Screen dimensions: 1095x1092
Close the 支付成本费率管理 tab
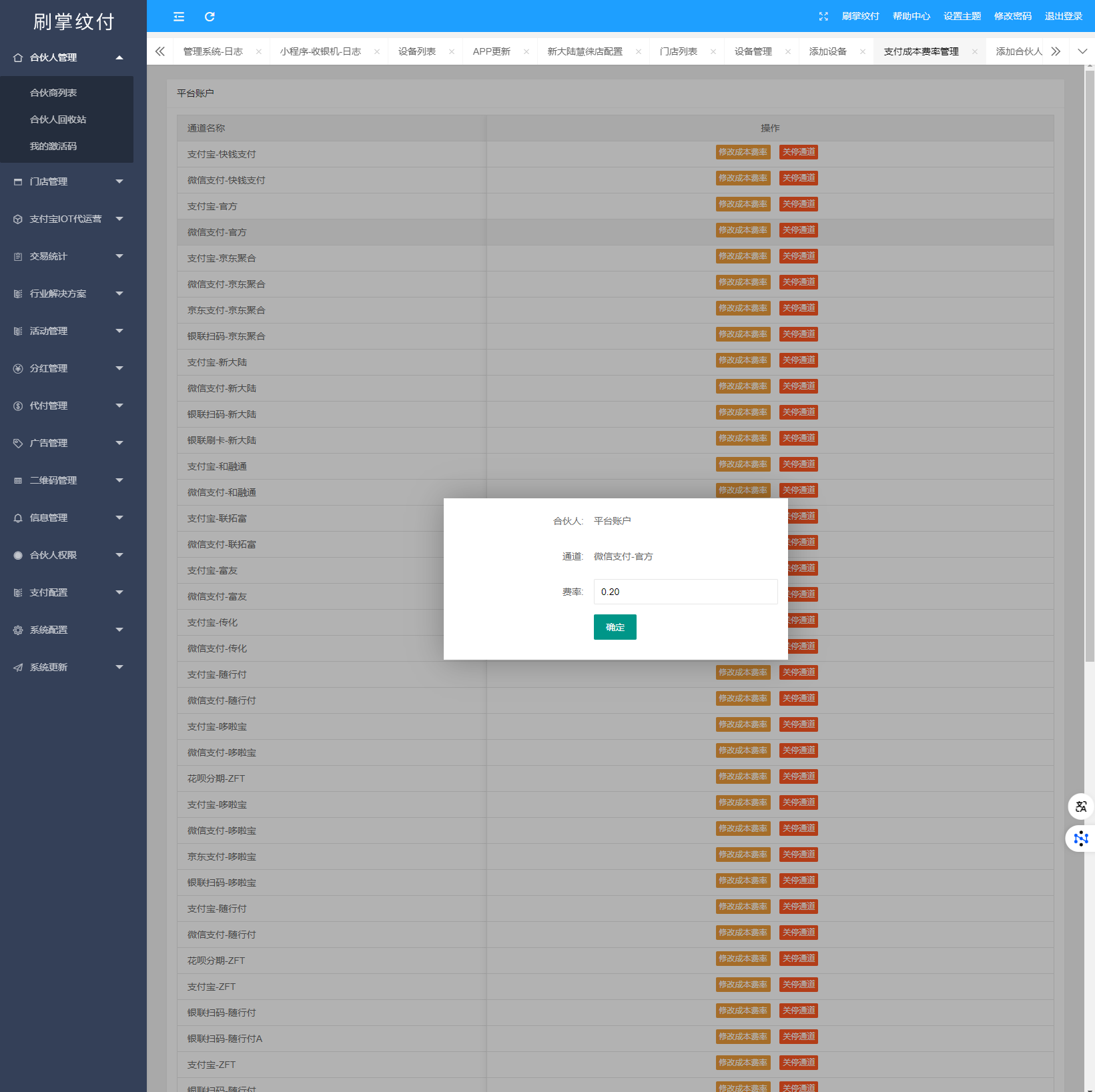pyautogui.click(x=975, y=52)
